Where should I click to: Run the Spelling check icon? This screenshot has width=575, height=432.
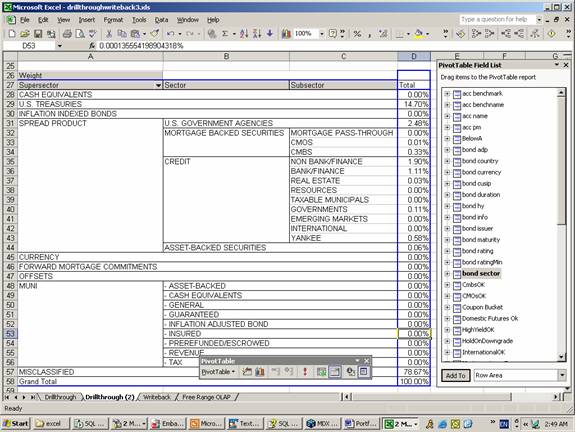coord(92,34)
